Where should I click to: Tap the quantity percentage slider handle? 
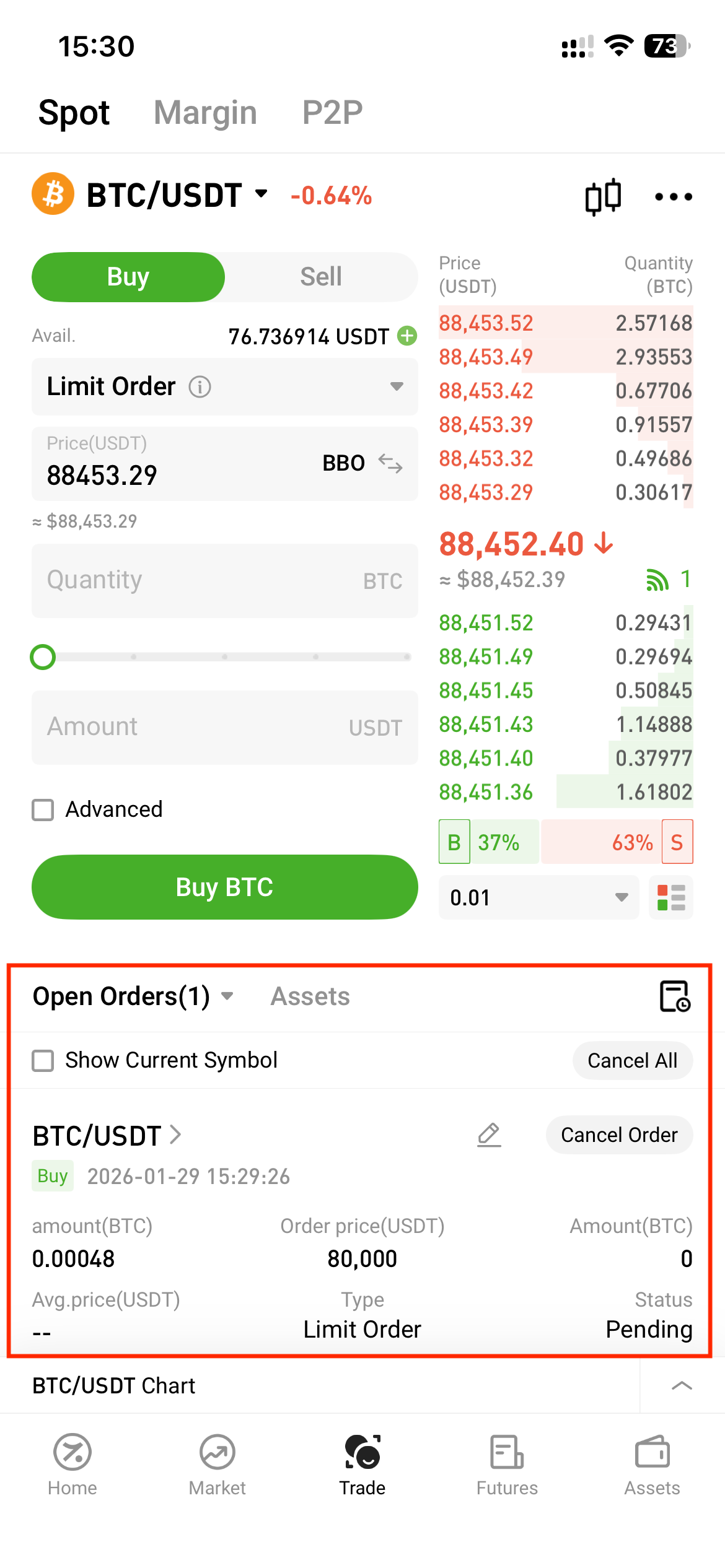point(43,657)
